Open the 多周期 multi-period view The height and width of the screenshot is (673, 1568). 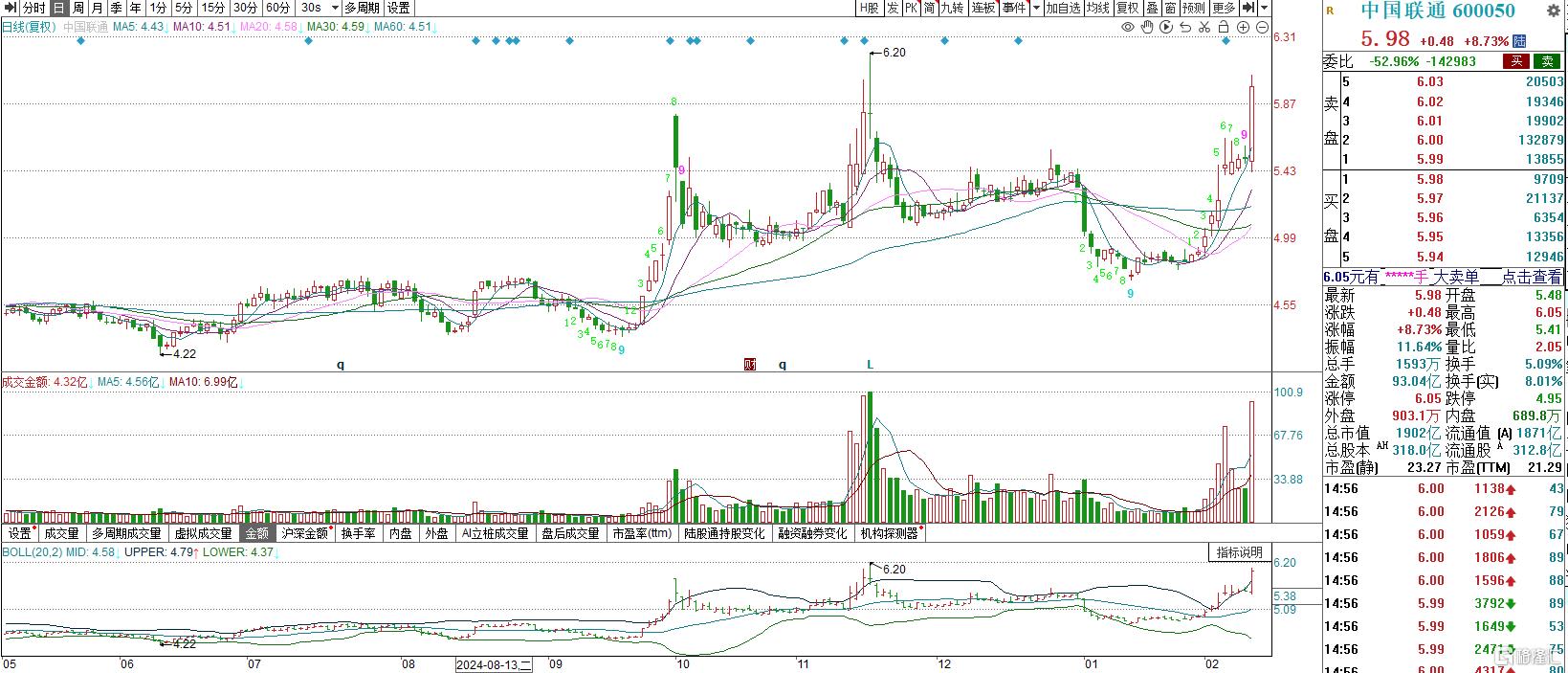pos(363,8)
